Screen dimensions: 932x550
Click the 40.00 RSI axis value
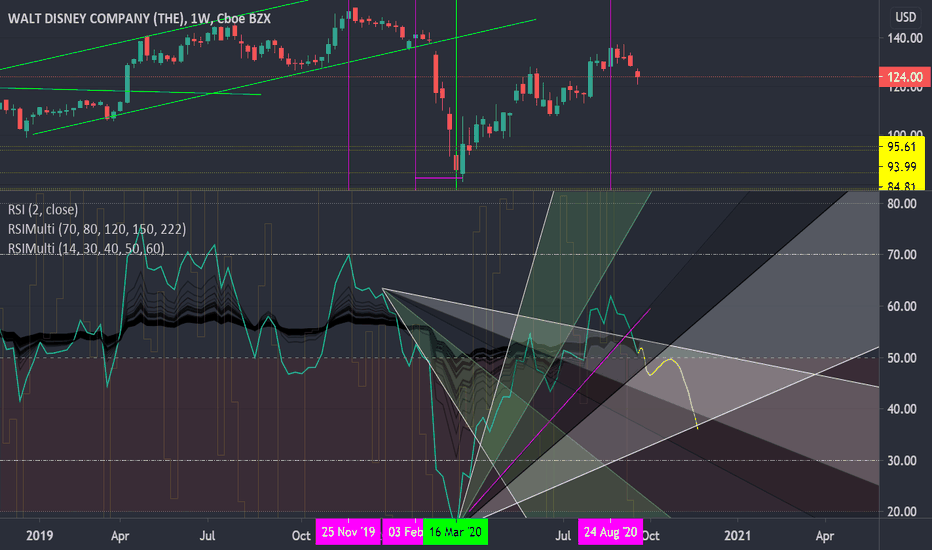tap(901, 409)
